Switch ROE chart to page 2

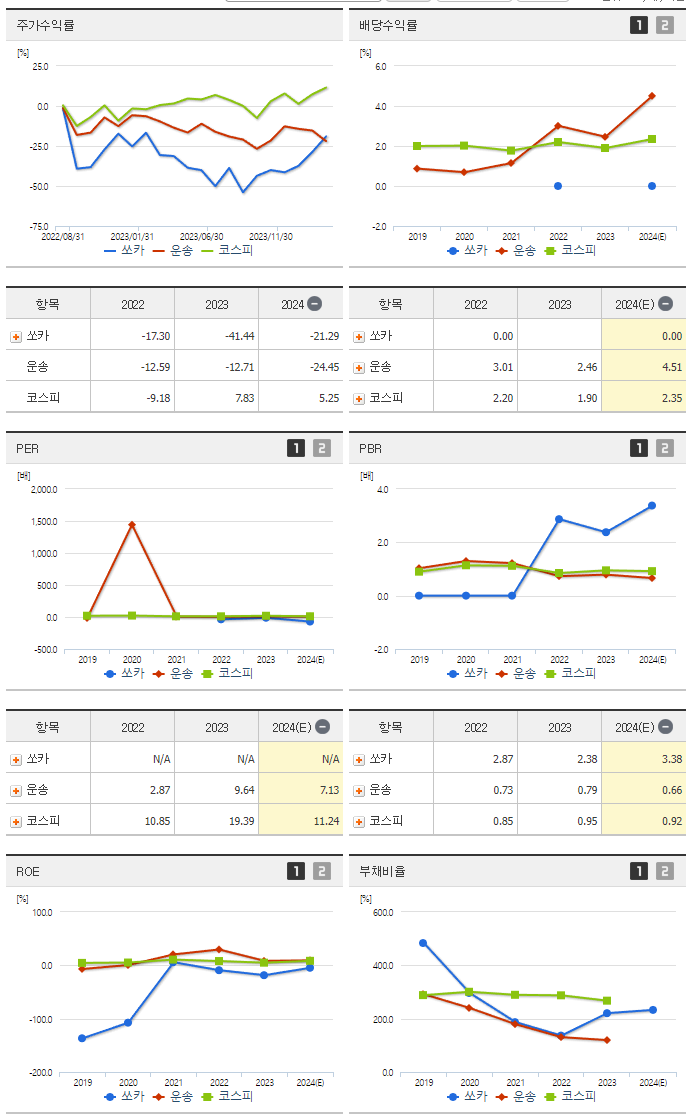pos(321,871)
